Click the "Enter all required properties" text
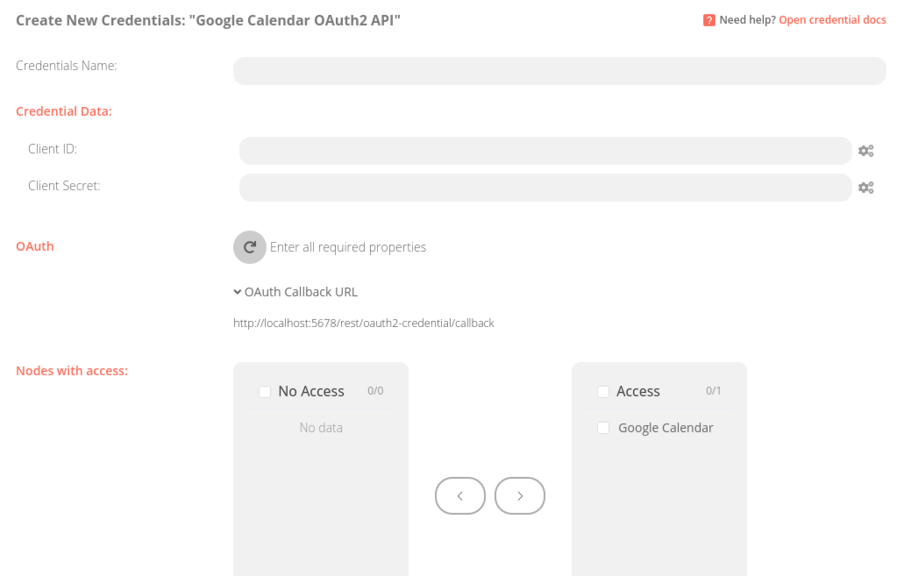The width and height of the screenshot is (904, 576). (x=348, y=247)
